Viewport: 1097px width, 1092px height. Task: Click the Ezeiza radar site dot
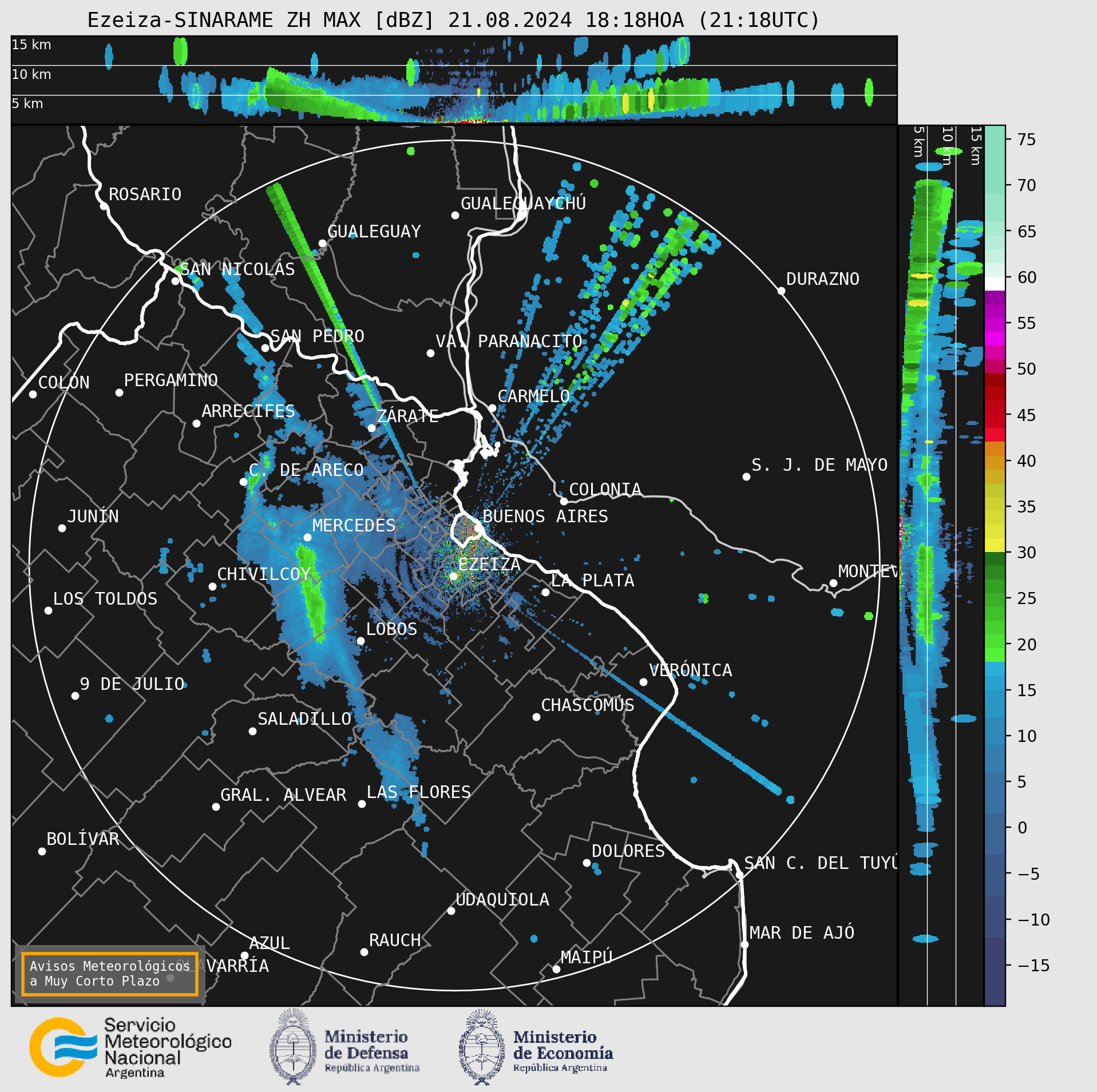(453, 576)
